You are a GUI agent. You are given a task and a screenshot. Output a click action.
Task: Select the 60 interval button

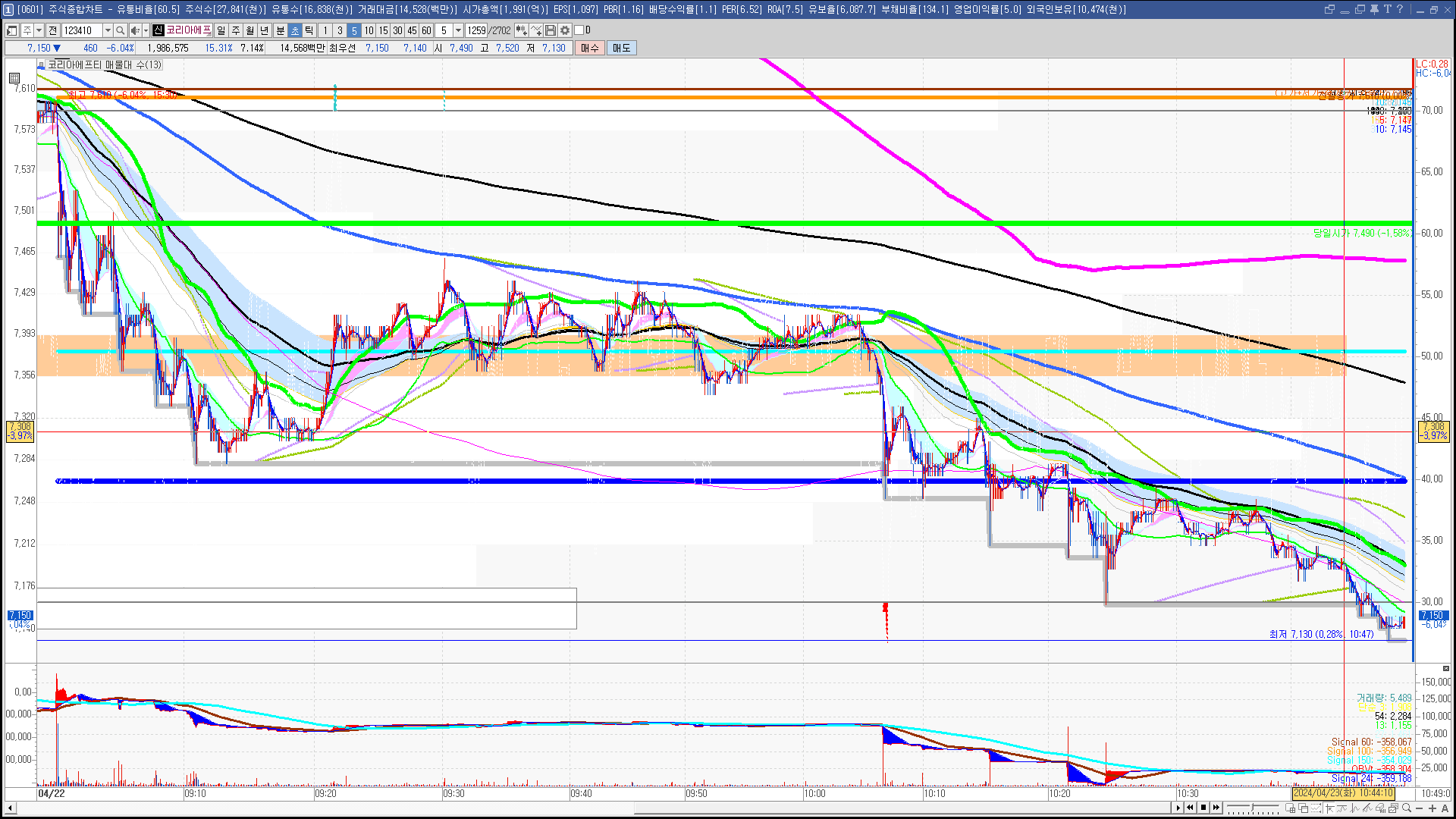point(426,30)
